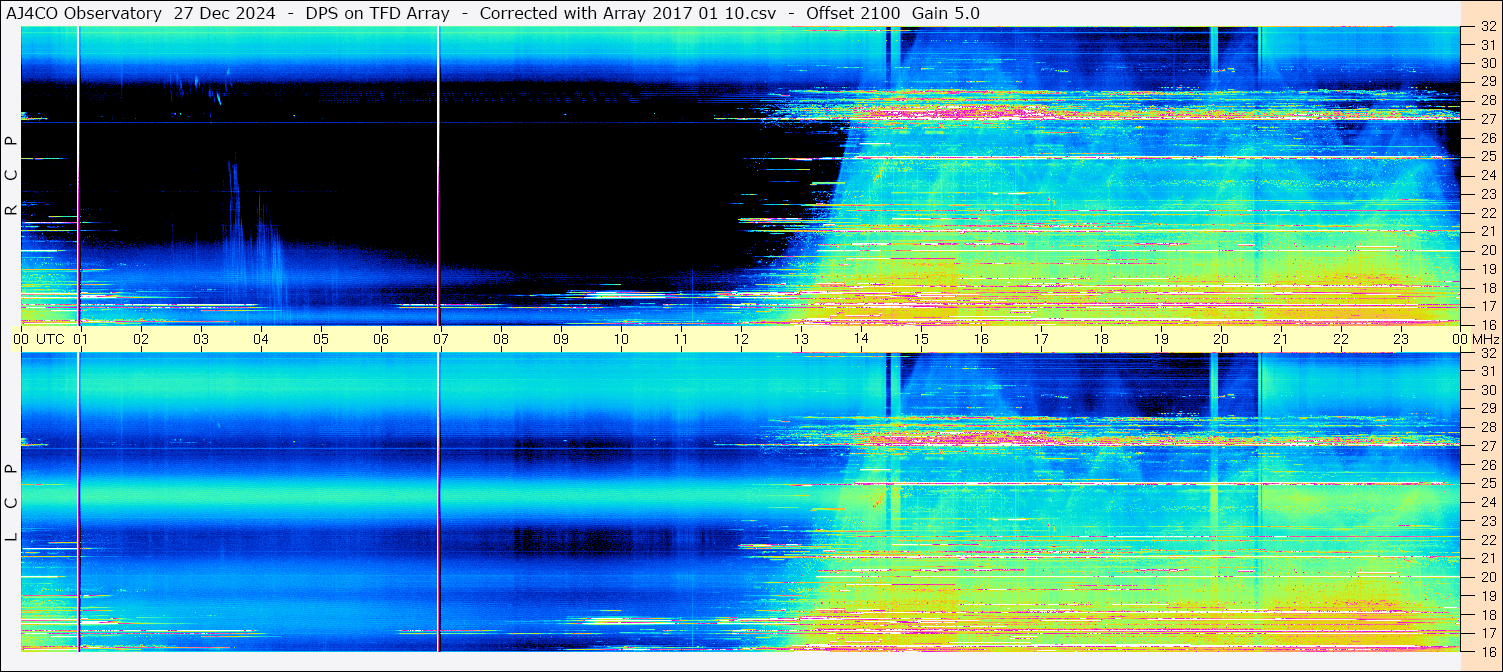Screen dimensions: 1503x672
Task: Click the UTC label on time axis
Action: click(x=51, y=339)
